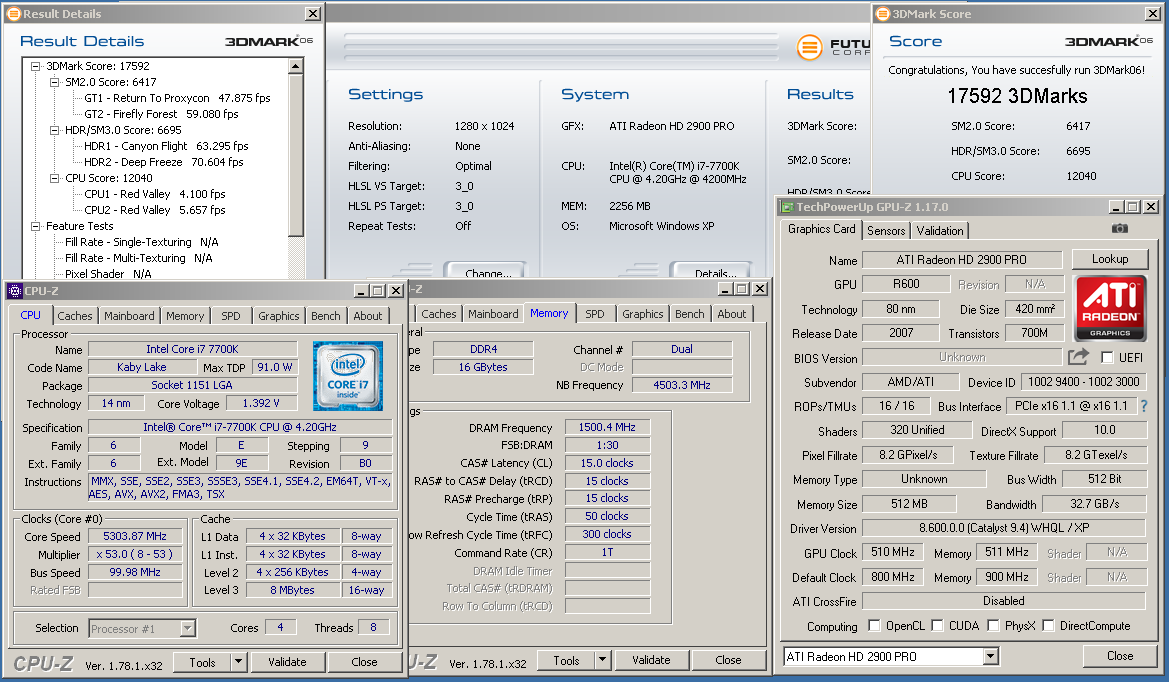Click Driver Version field in GPU-Z
This screenshot has height=682, width=1169.
tap(1003, 528)
